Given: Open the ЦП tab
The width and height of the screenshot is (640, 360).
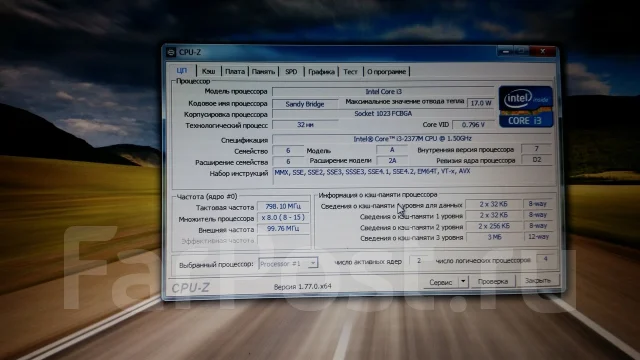Looking at the screenshot, I should tap(182, 71).
